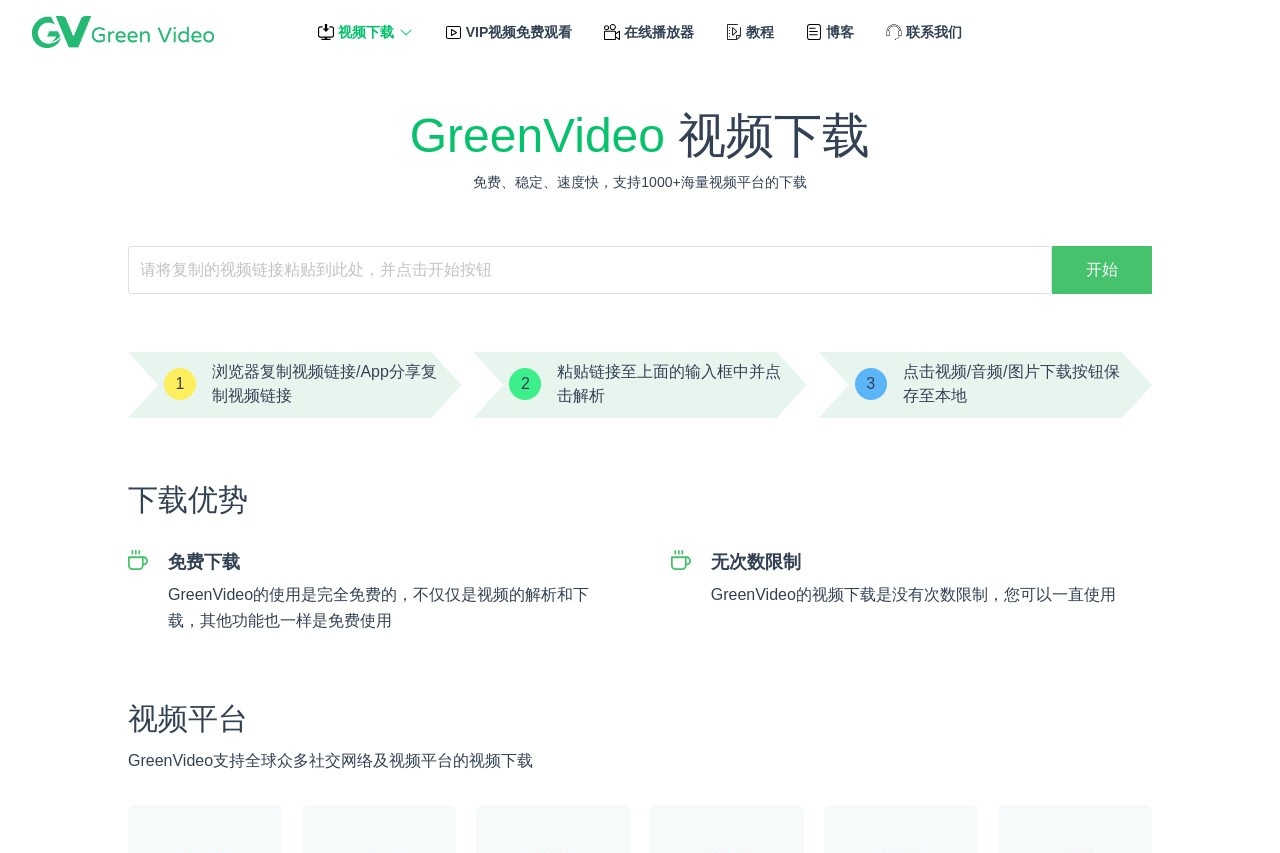Click the video link input box
Image resolution: width=1280 pixels, height=853 pixels.
pyautogui.click(x=589, y=270)
